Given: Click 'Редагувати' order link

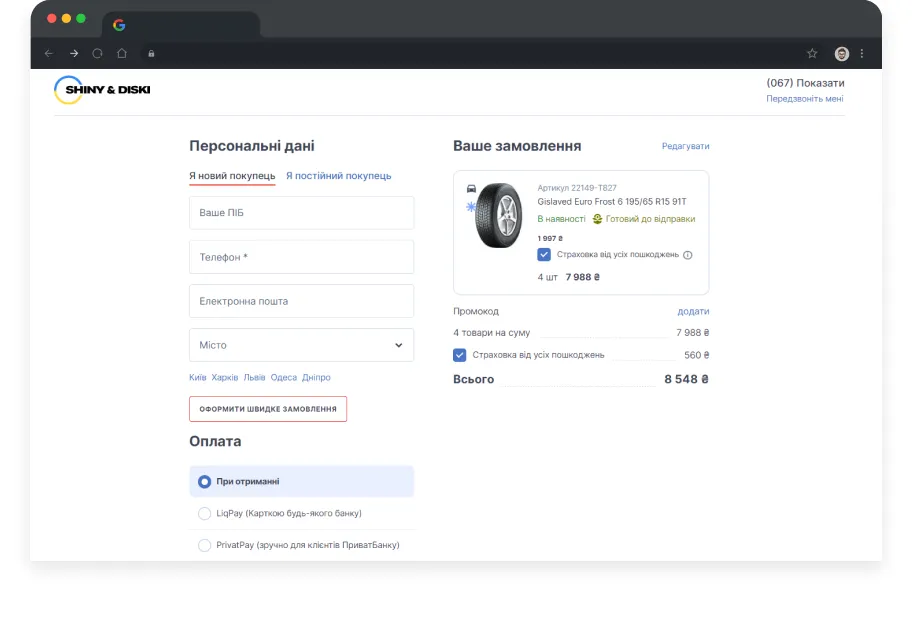Looking at the screenshot, I should 685,146.
